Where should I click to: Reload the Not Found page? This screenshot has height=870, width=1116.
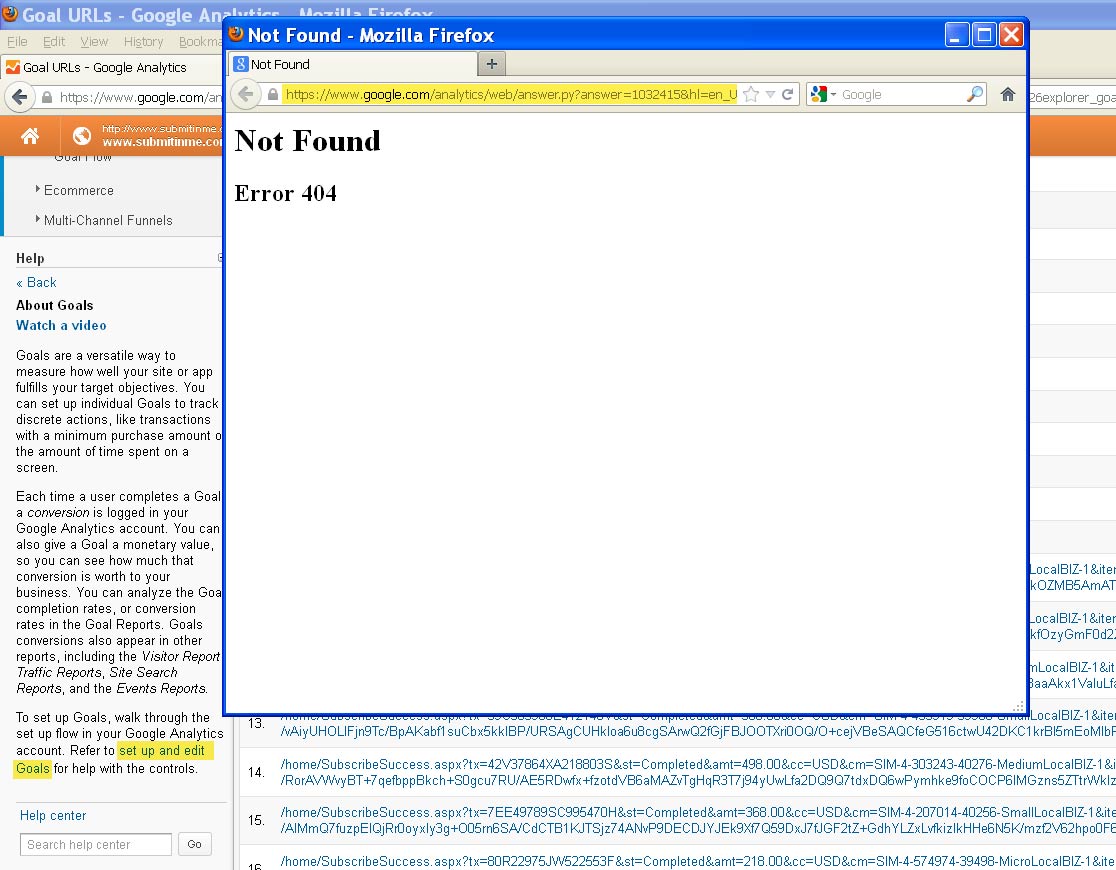[x=787, y=94]
